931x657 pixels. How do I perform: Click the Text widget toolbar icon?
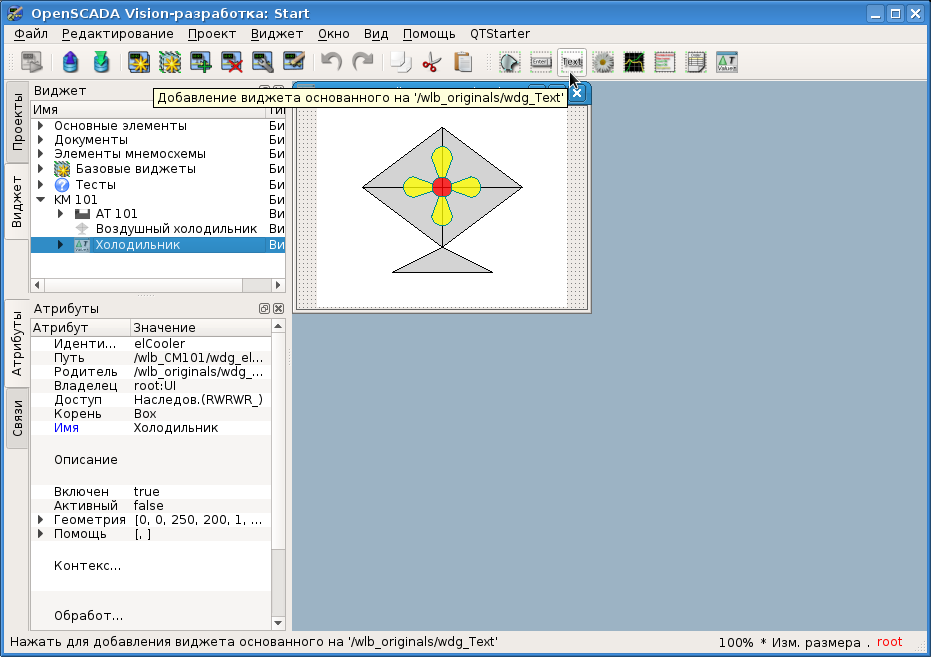click(x=572, y=62)
